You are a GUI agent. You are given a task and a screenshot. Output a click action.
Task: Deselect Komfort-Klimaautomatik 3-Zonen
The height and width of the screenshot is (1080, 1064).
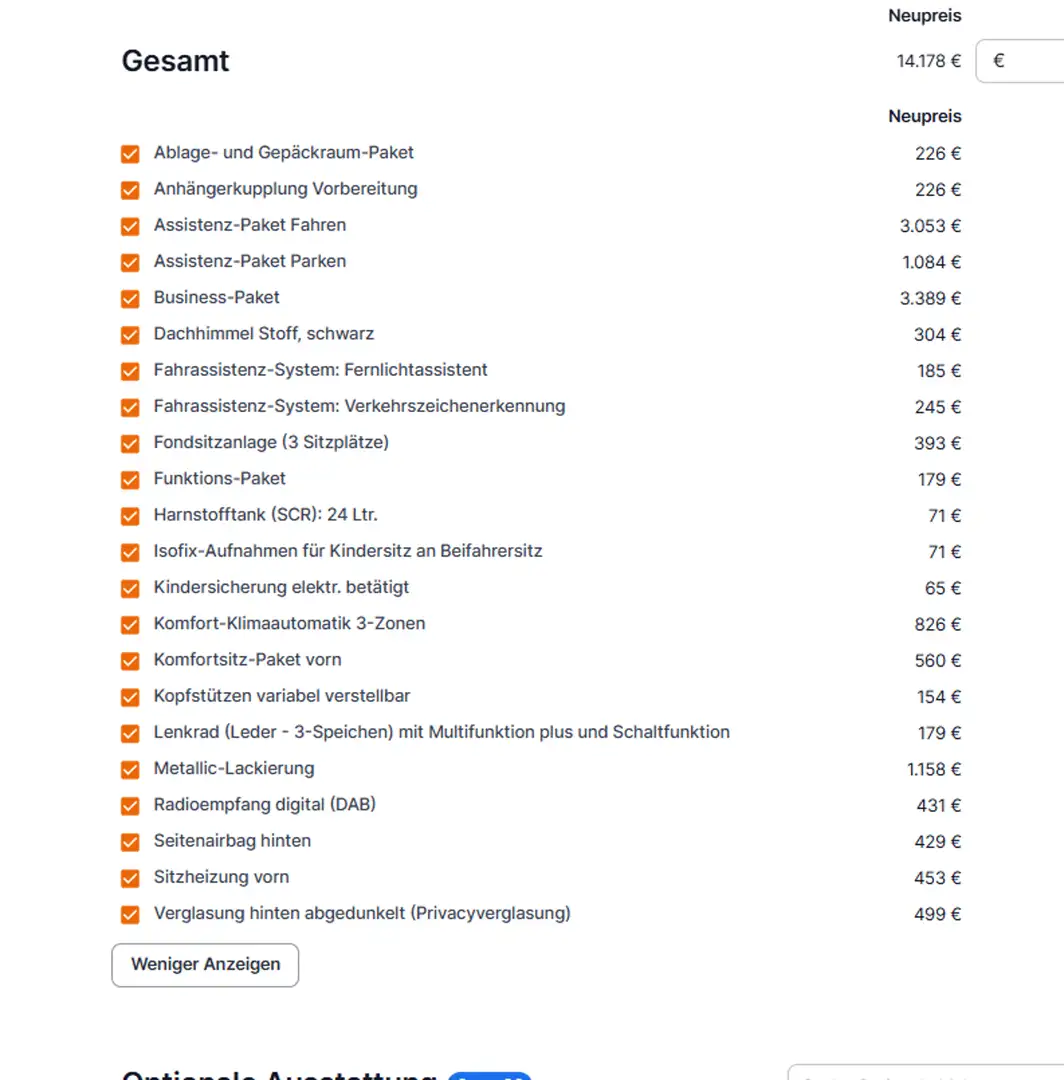[x=130, y=625]
